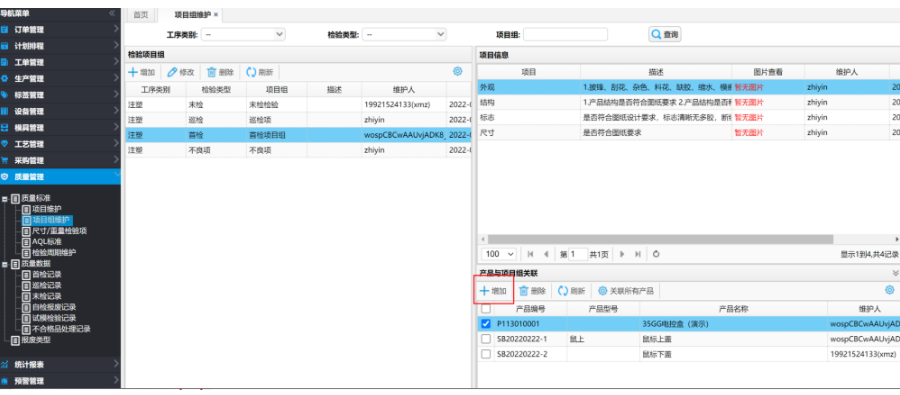Open 巡检记录 tree item
The image size is (900, 395).
pos(46,285)
